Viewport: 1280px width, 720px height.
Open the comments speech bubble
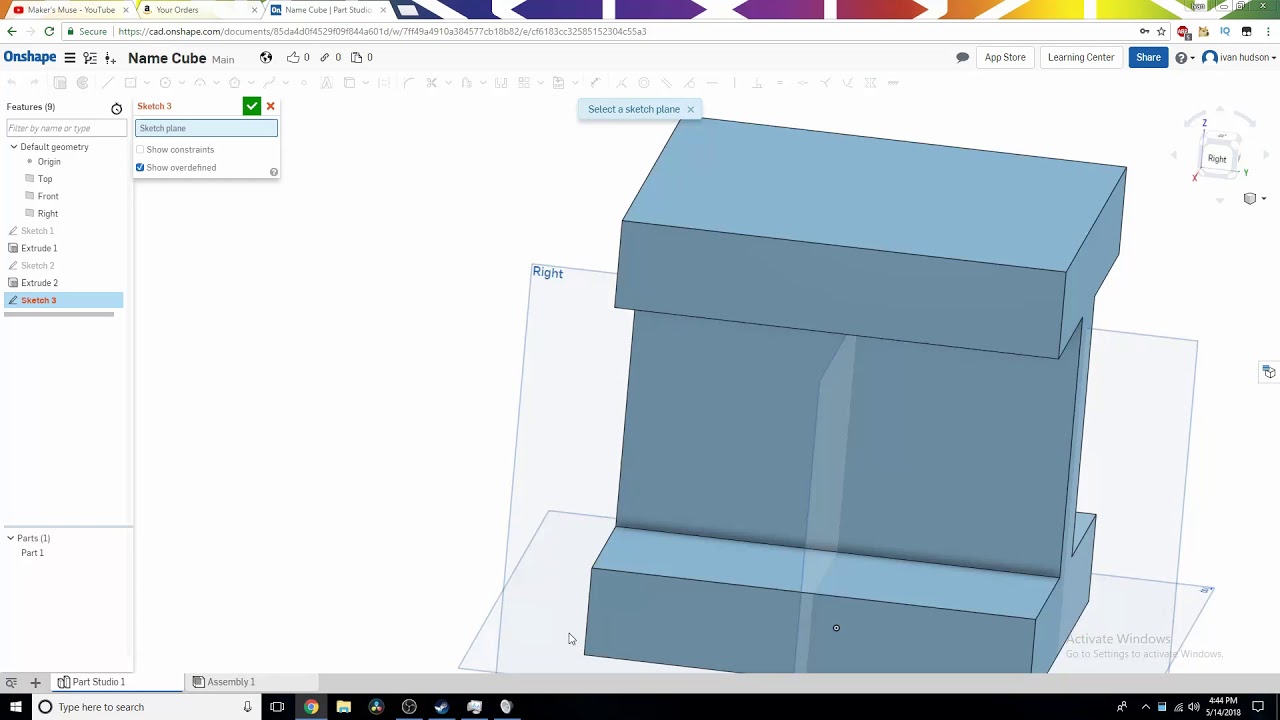click(x=962, y=58)
